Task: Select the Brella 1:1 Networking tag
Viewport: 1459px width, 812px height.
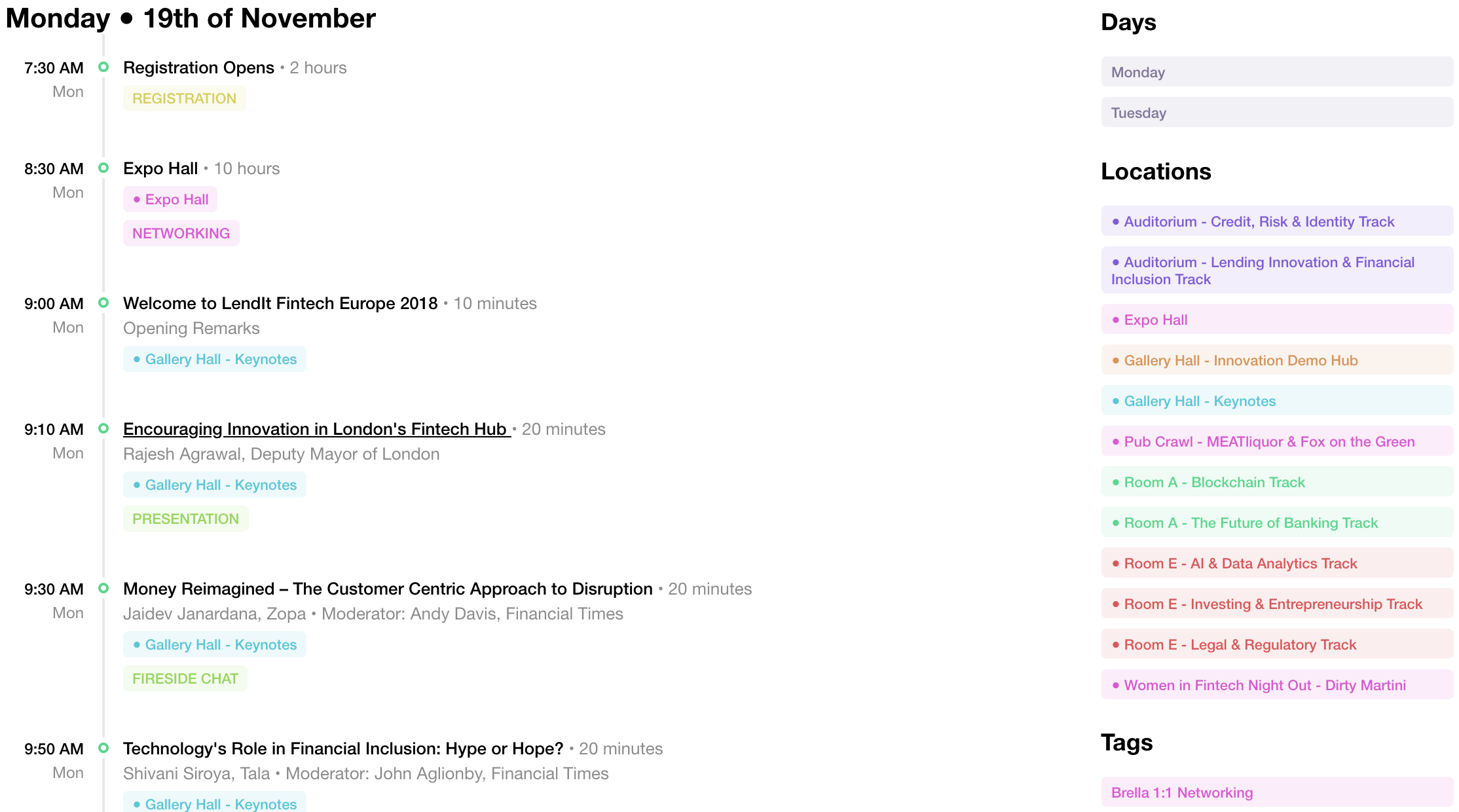Action: [x=1277, y=792]
